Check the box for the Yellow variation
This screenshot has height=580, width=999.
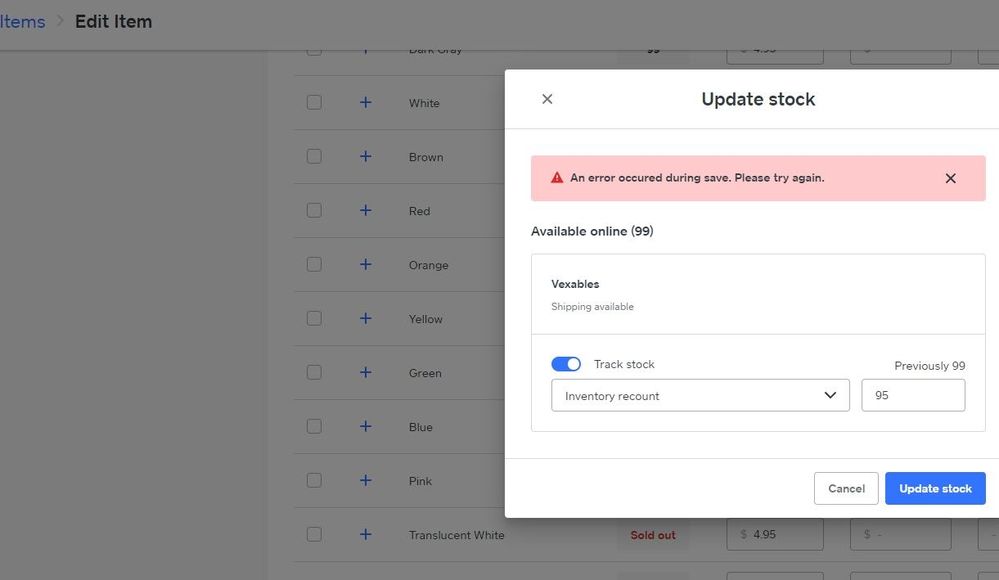(314, 319)
